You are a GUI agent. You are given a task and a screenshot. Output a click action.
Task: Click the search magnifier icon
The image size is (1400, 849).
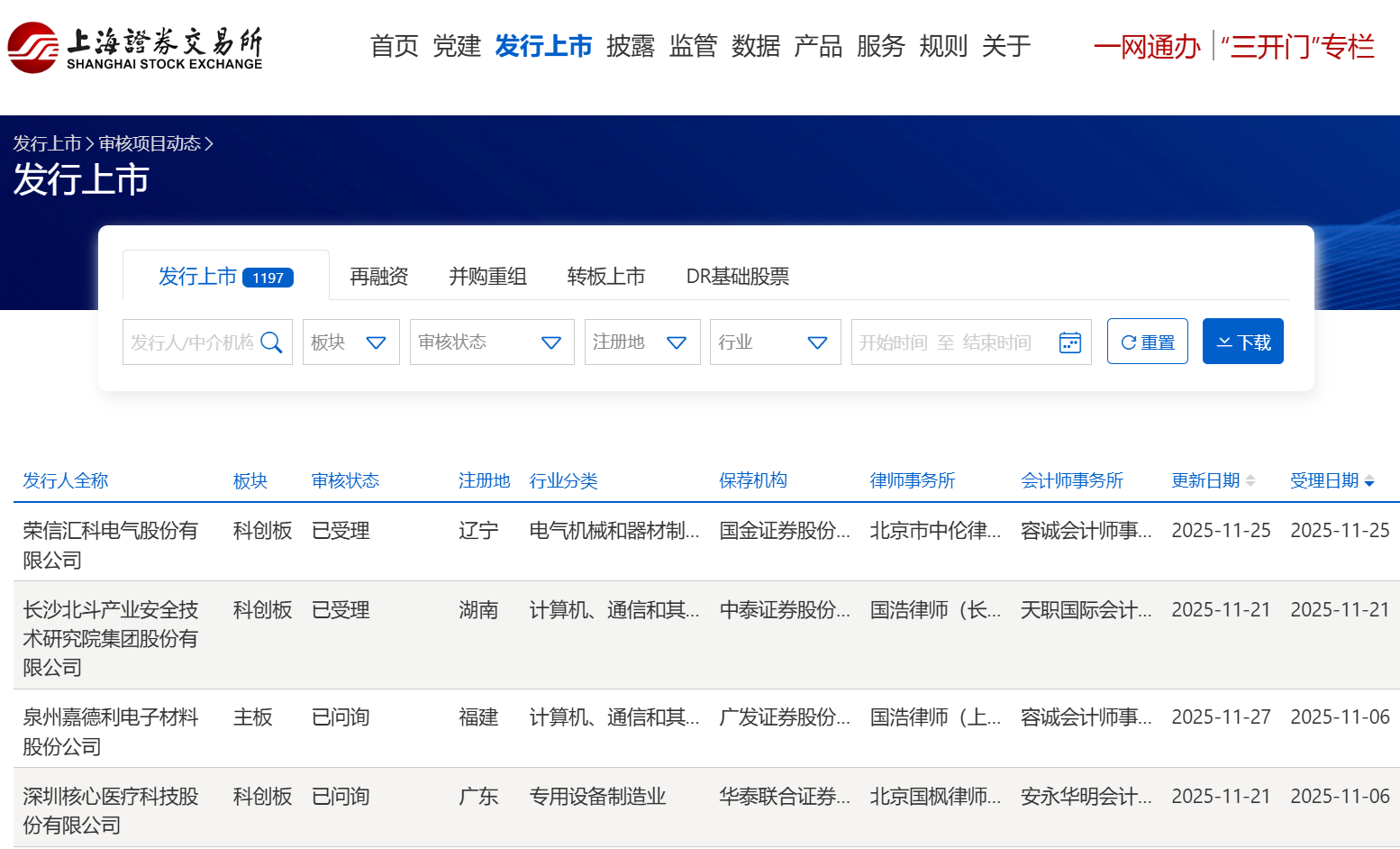click(271, 342)
